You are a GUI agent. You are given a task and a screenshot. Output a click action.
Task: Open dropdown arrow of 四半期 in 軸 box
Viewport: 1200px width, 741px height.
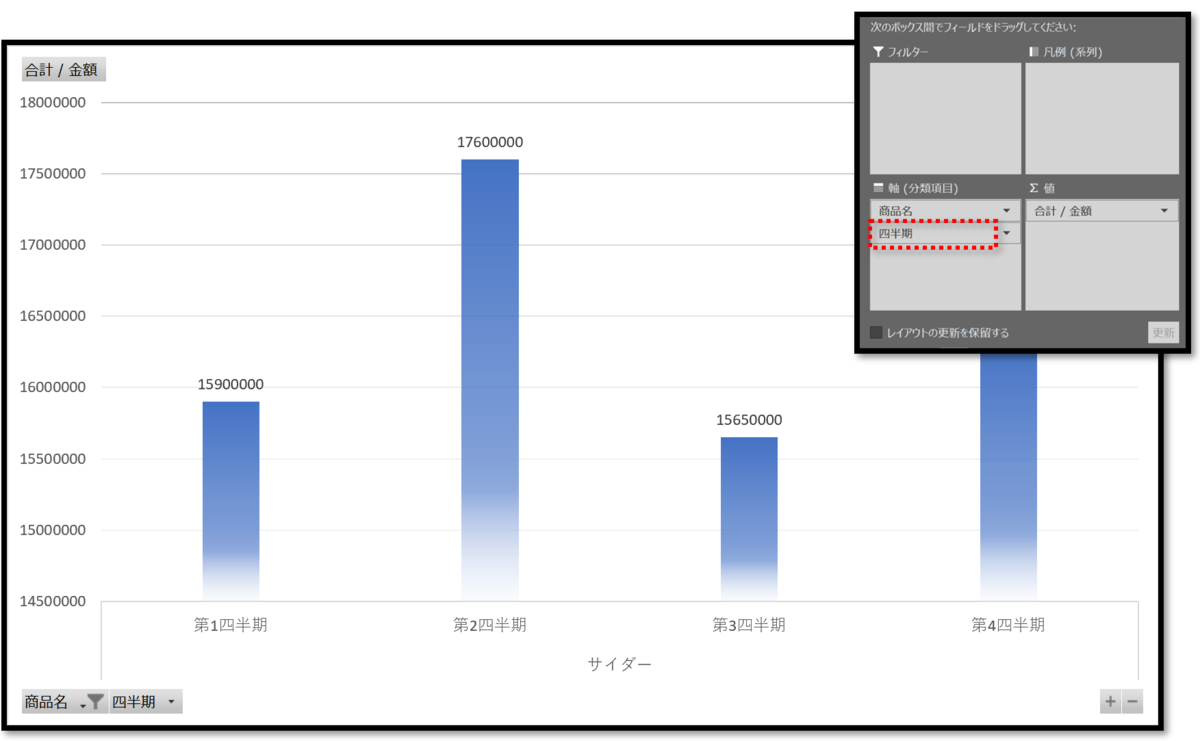1006,233
